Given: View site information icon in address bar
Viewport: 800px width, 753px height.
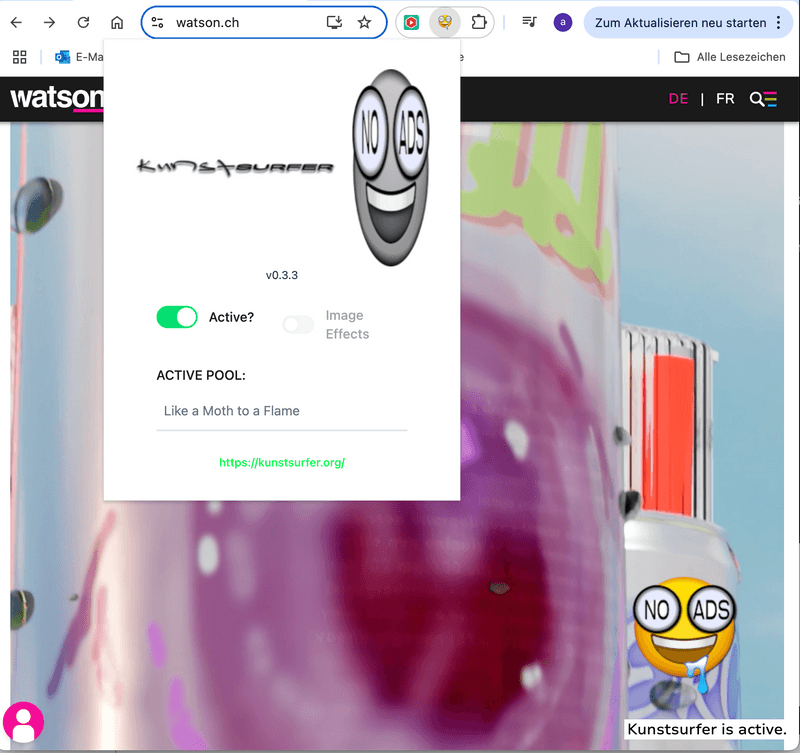Looking at the screenshot, I should click(x=158, y=22).
